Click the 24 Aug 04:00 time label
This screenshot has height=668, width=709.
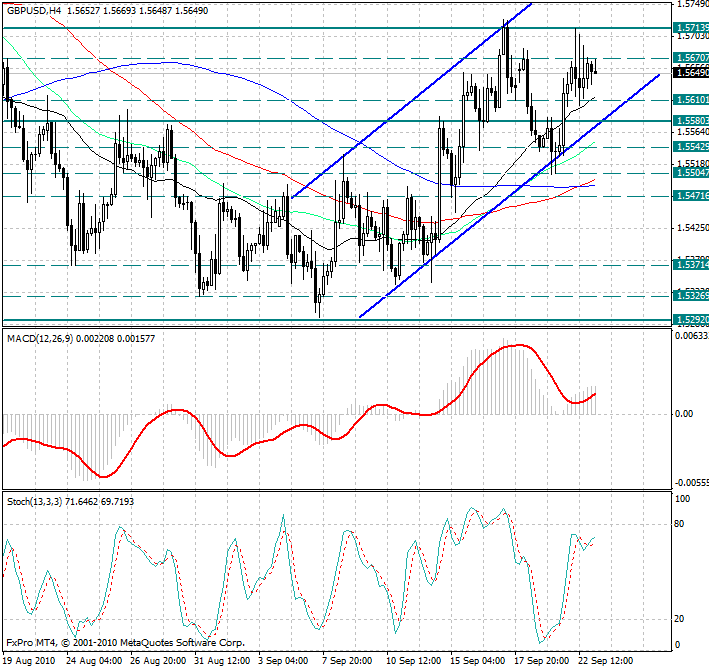tap(94, 661)
